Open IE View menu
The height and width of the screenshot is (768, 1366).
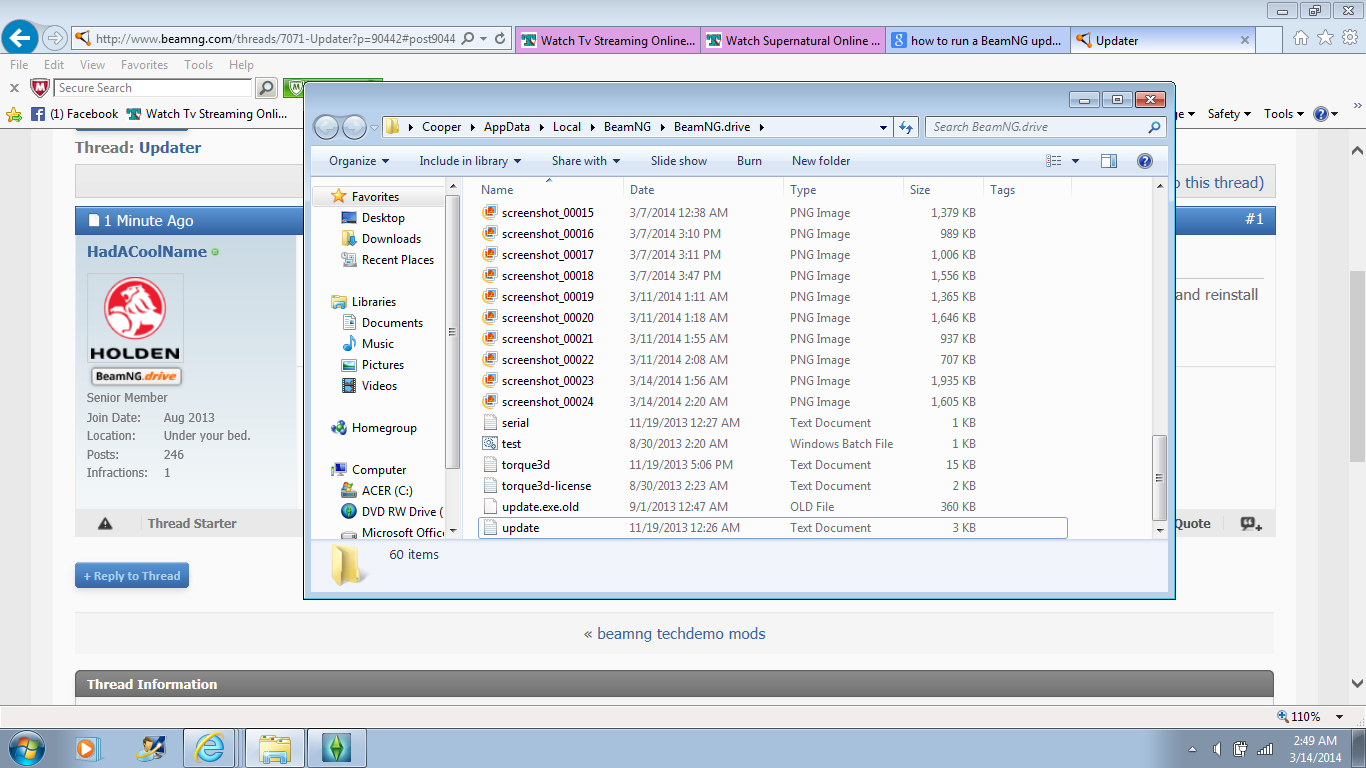93,65
